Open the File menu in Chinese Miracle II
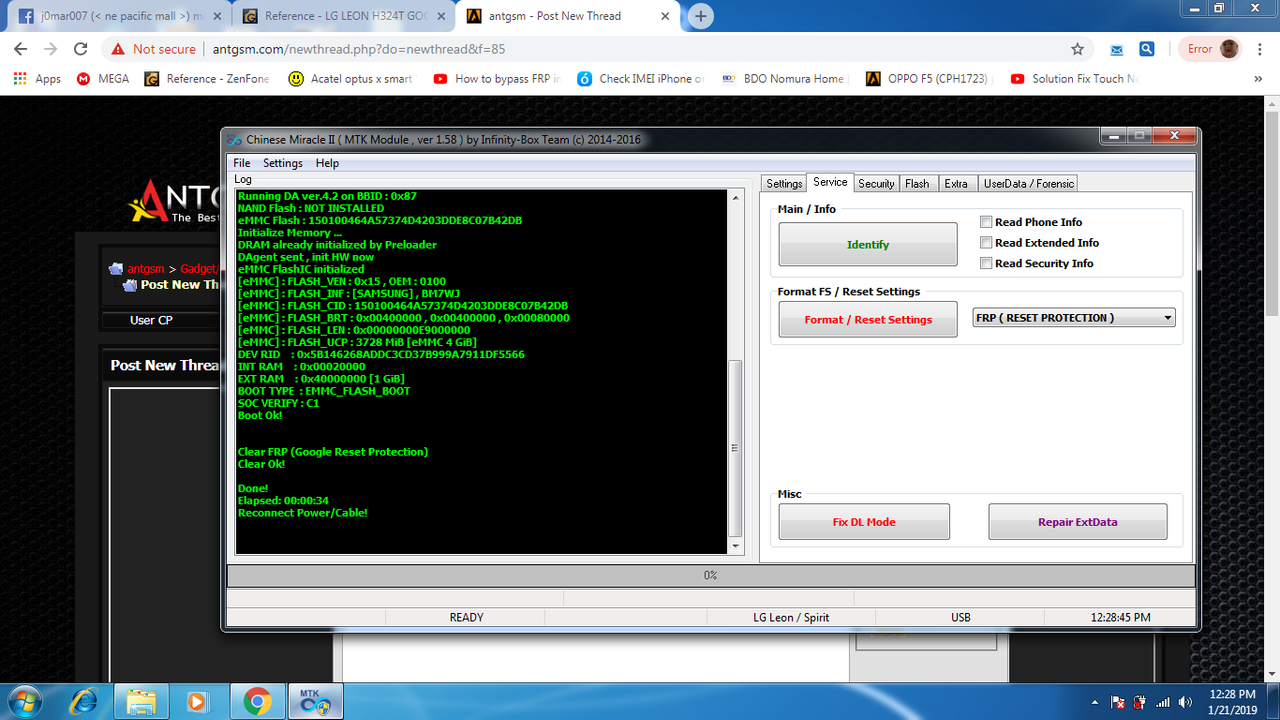Viewport: 1280px width, 720px height. (x=241, y=163)
